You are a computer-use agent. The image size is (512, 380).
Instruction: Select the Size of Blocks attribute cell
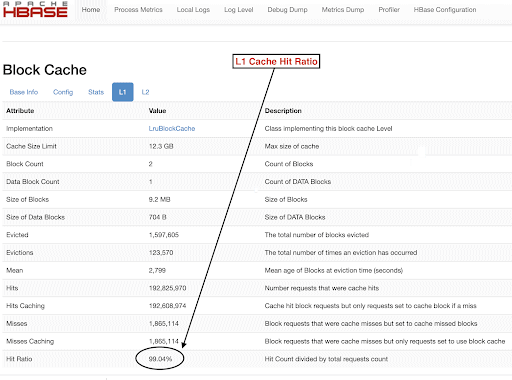point(27,199)
